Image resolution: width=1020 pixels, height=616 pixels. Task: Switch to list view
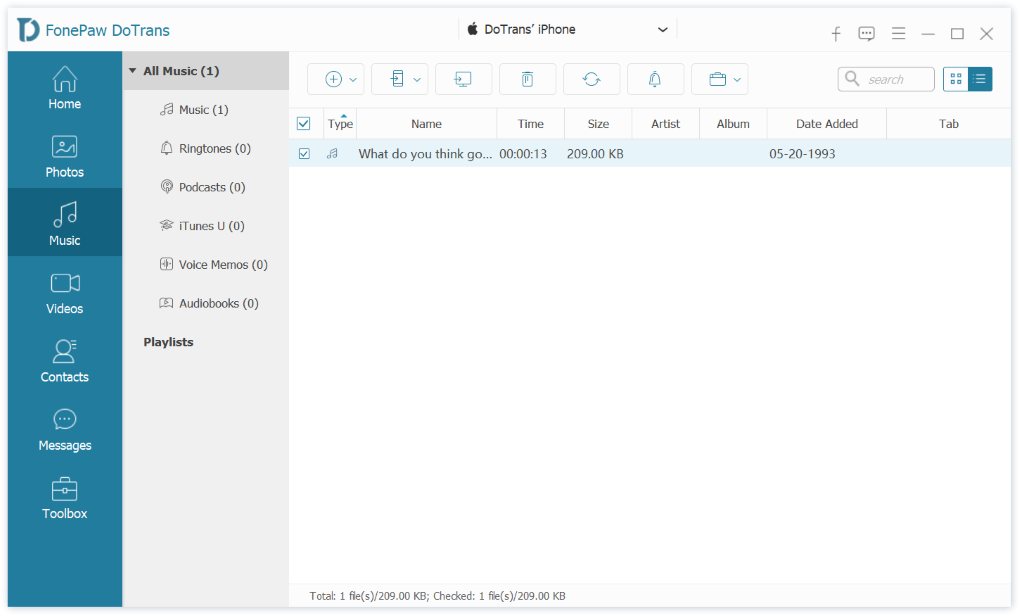pos(980,80)
